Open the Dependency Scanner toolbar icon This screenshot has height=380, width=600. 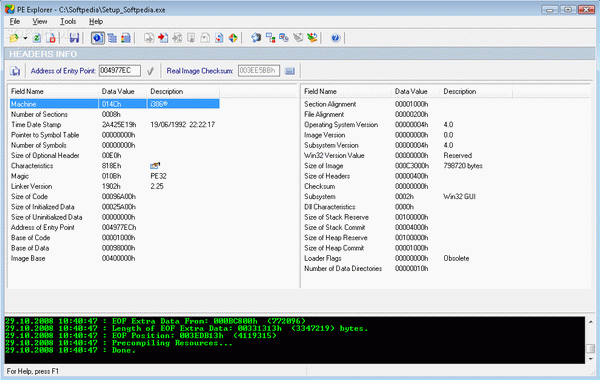(x=271, y=38)
